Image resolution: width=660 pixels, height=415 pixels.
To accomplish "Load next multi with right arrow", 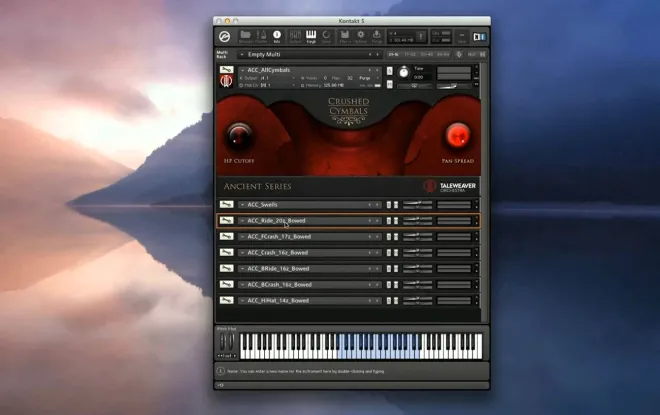I will (377, 54).
